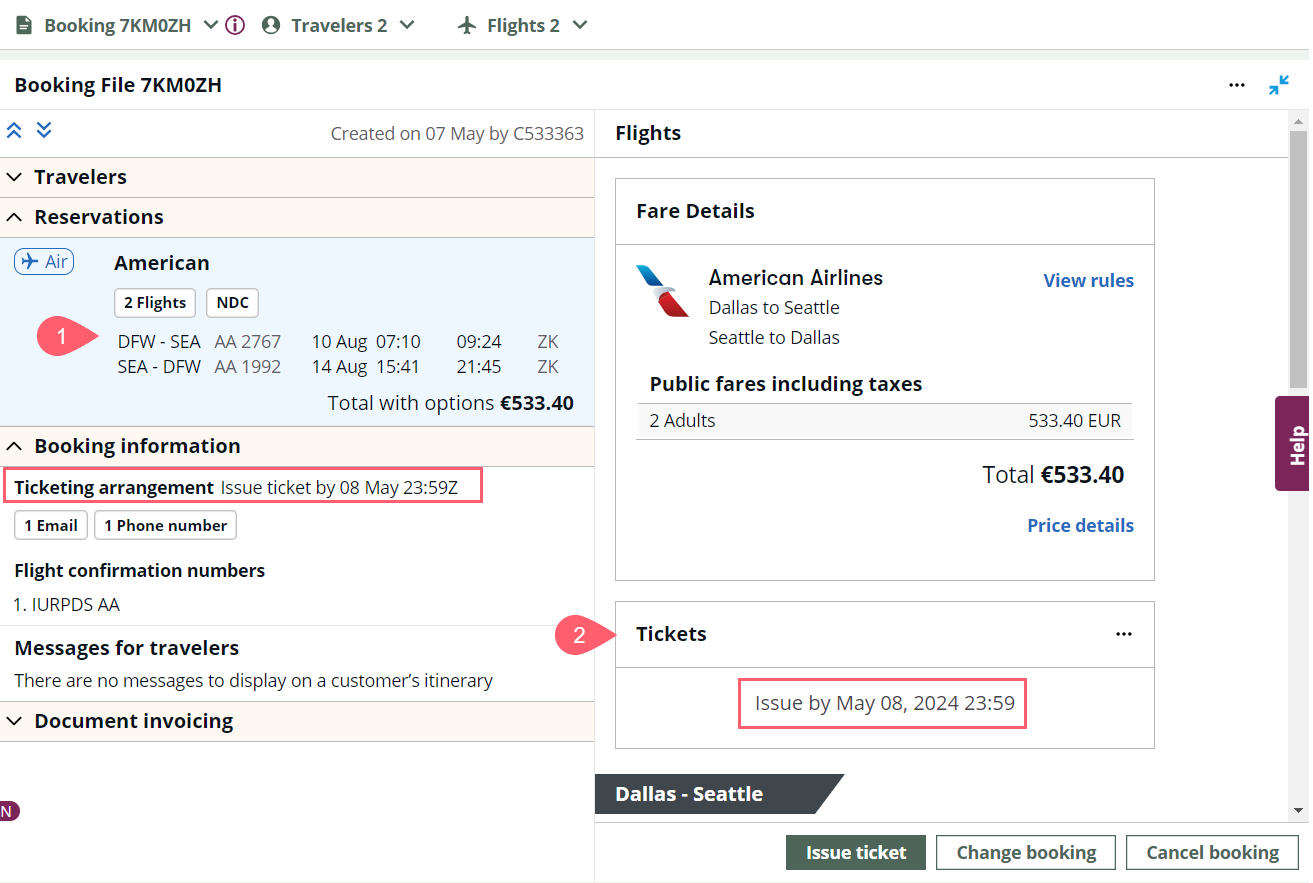
Task: Click the scrollbar up arrow
Action: click(x=1298, y=120)
